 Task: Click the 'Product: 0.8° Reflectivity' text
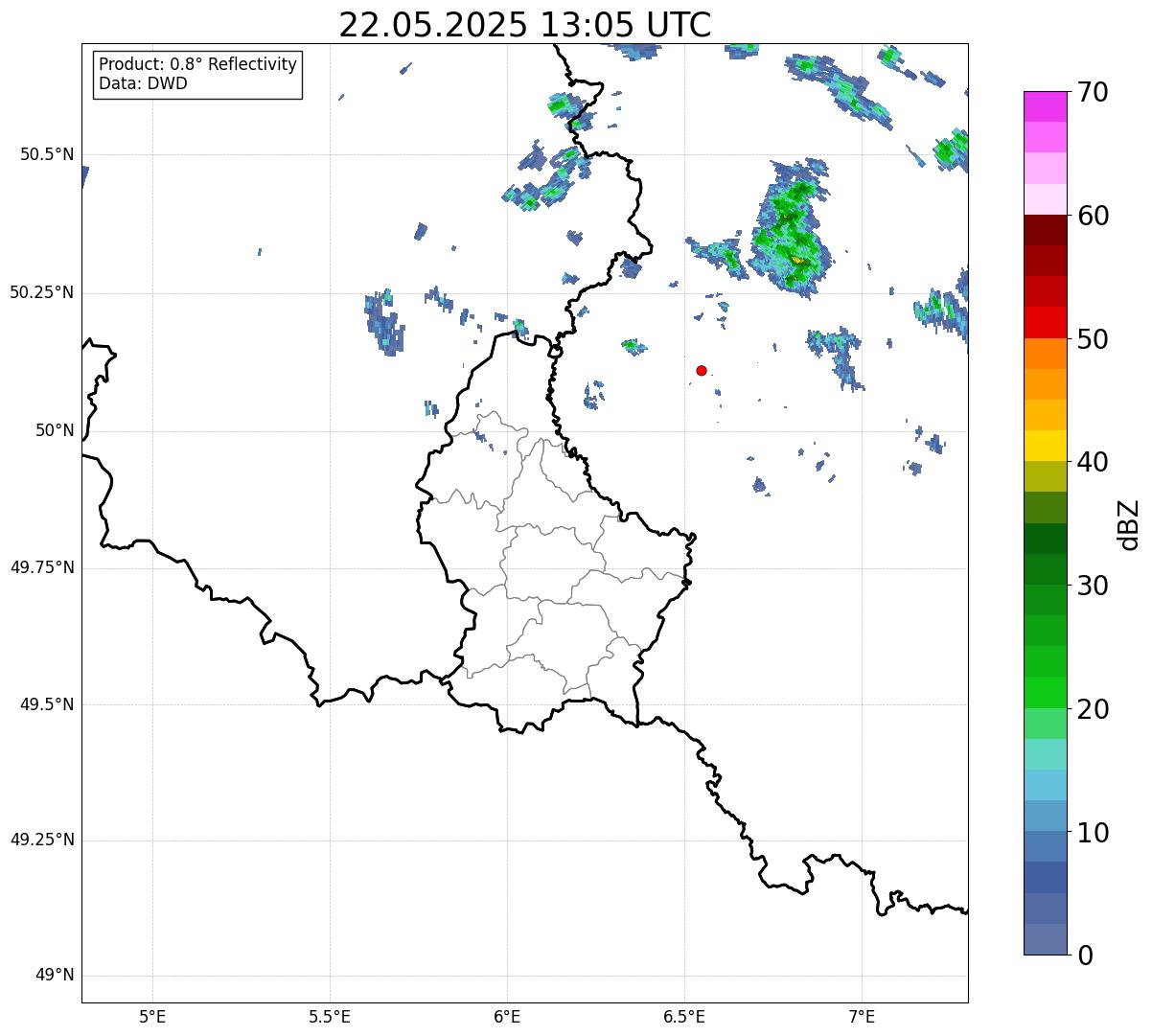[198, 64]
